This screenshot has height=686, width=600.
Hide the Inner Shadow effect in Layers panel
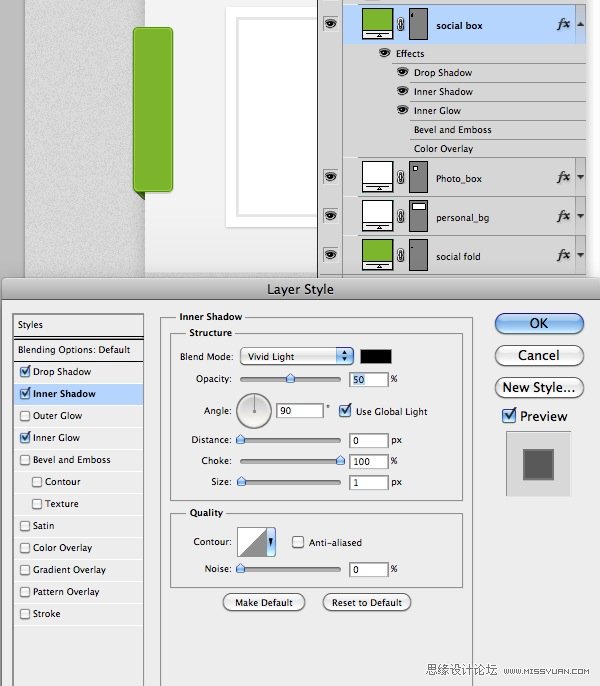[403, 91]
